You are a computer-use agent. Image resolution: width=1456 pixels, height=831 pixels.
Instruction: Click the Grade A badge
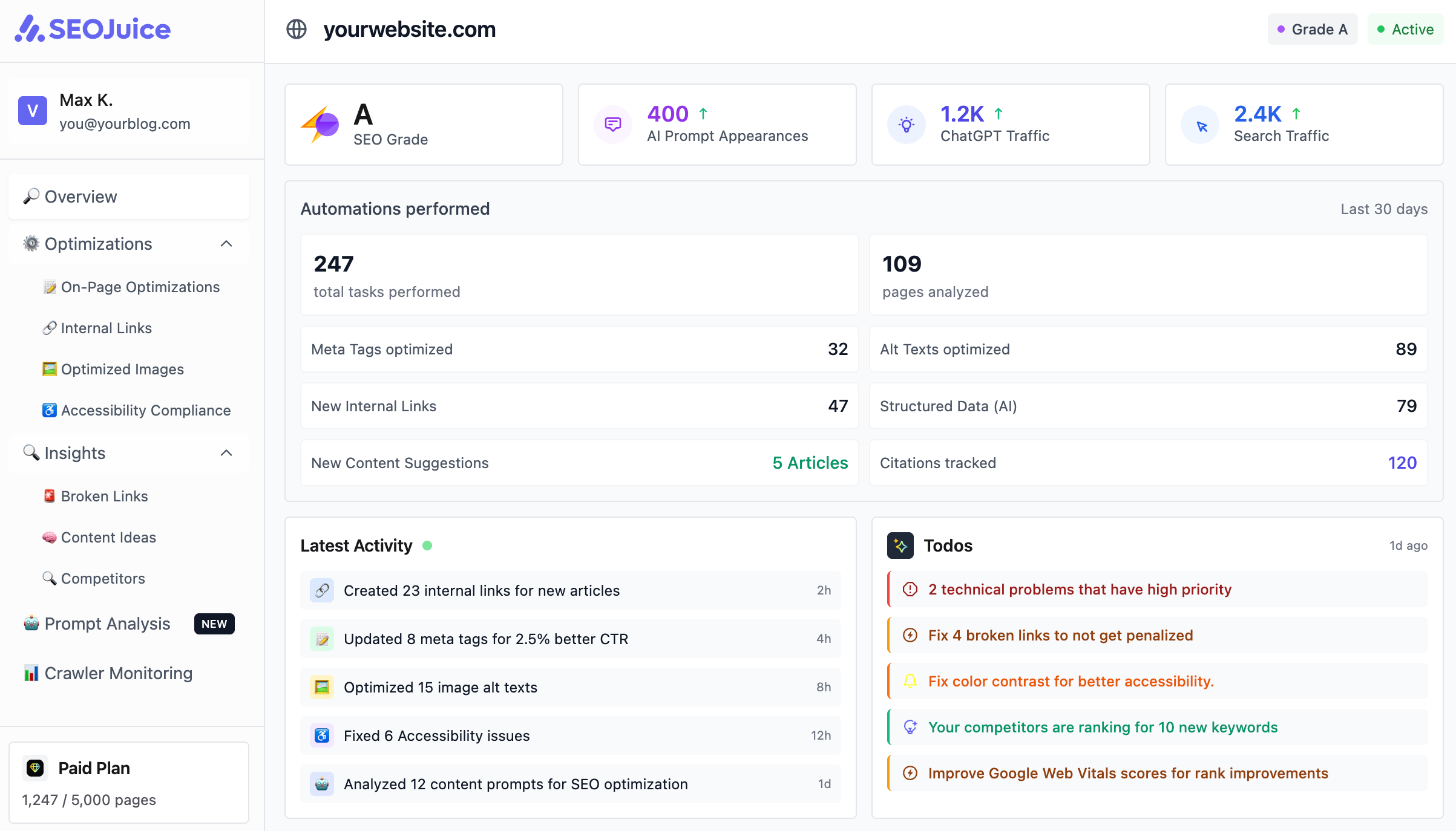pyautogui.click(x=1312, y=28)
